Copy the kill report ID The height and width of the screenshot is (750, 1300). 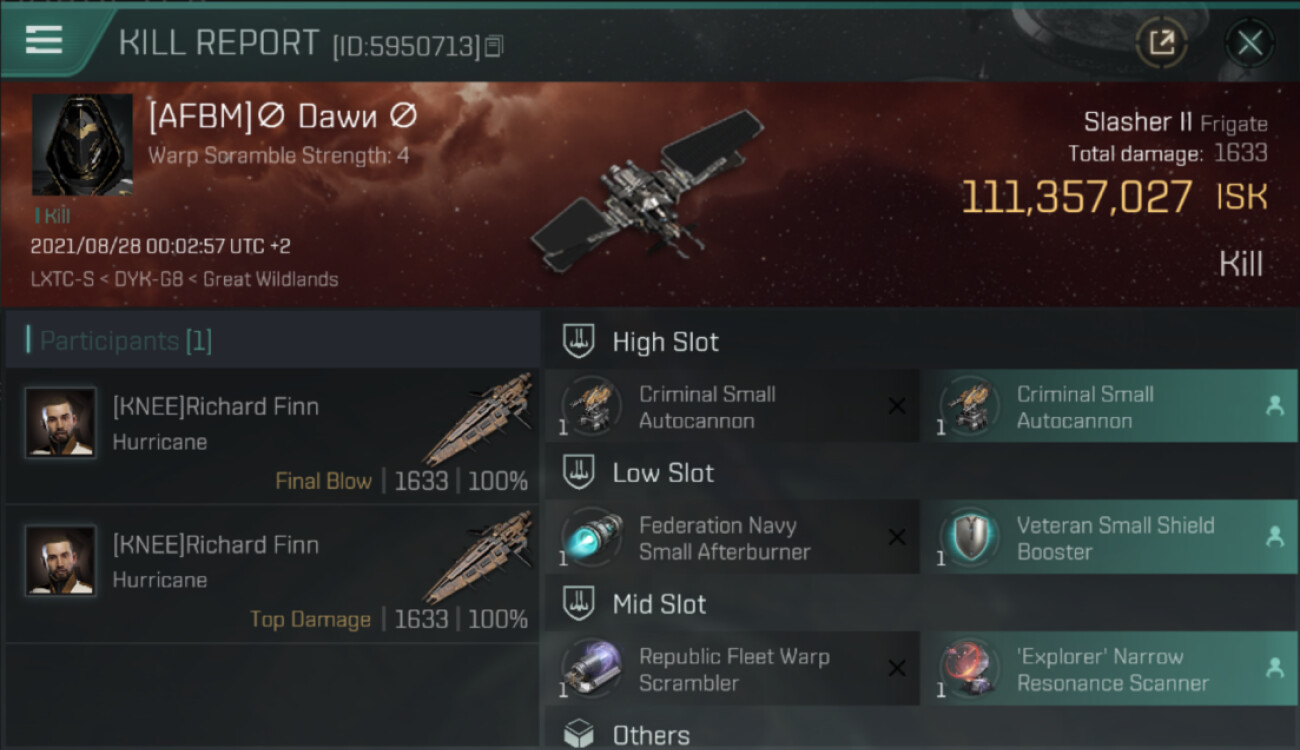click(x=493, y=46)
